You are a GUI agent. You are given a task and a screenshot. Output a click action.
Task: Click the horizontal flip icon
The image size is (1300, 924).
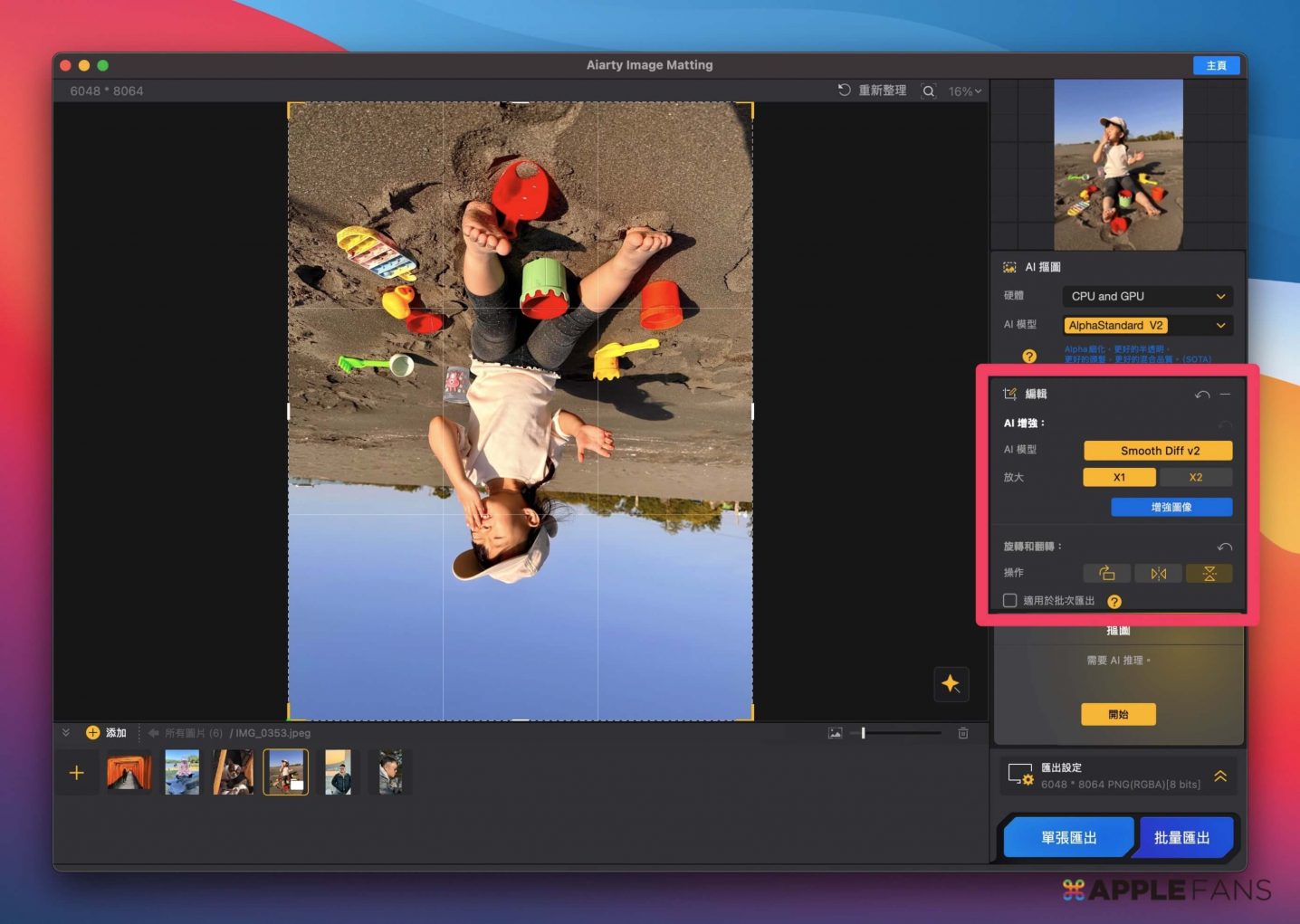[x=1158, y=574]
